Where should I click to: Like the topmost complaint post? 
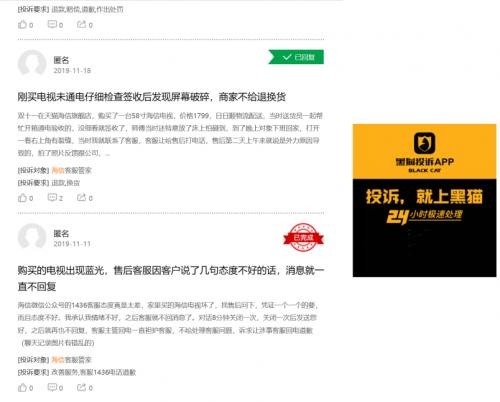click(26, 25)
